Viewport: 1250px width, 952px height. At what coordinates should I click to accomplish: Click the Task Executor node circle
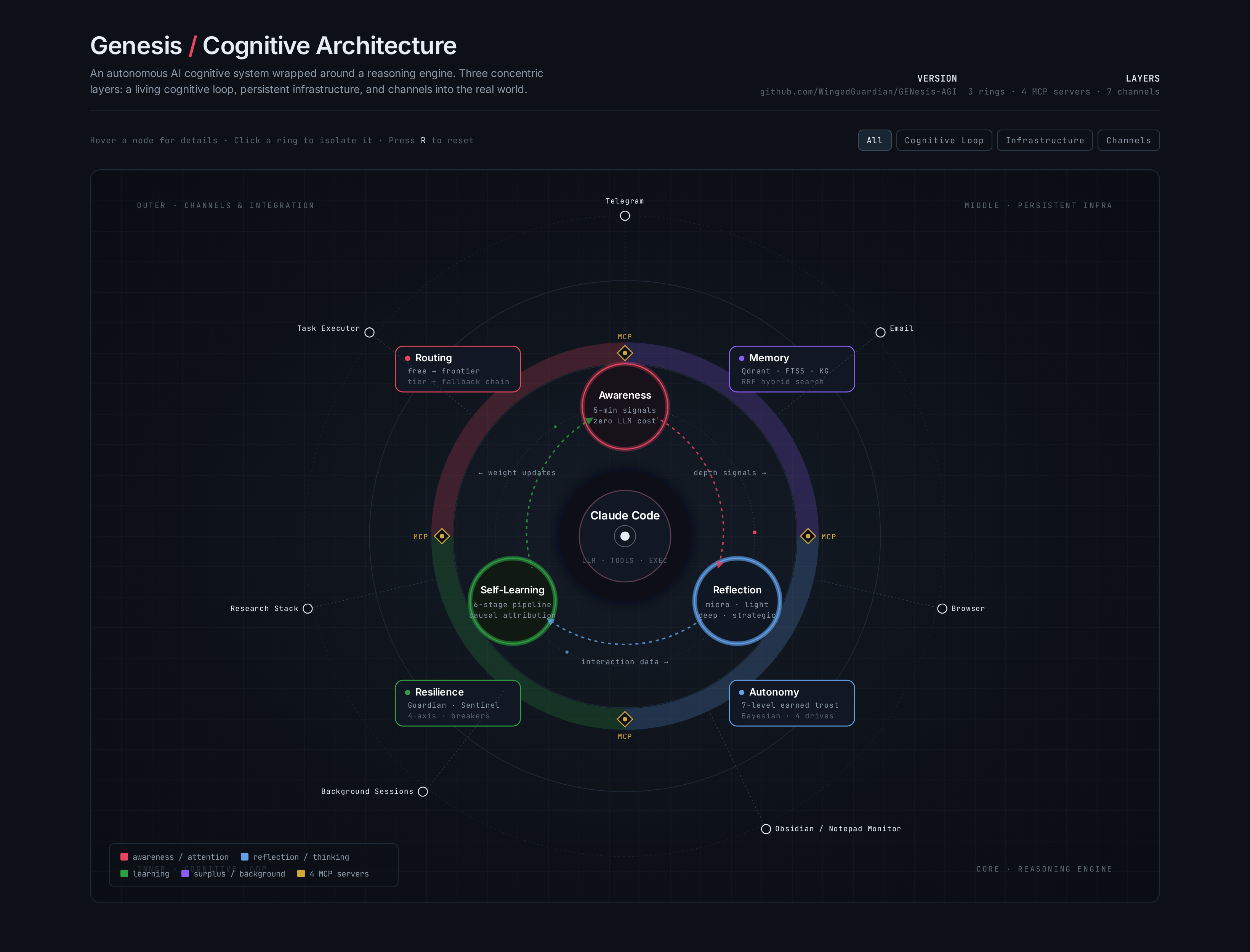[369, 333]
